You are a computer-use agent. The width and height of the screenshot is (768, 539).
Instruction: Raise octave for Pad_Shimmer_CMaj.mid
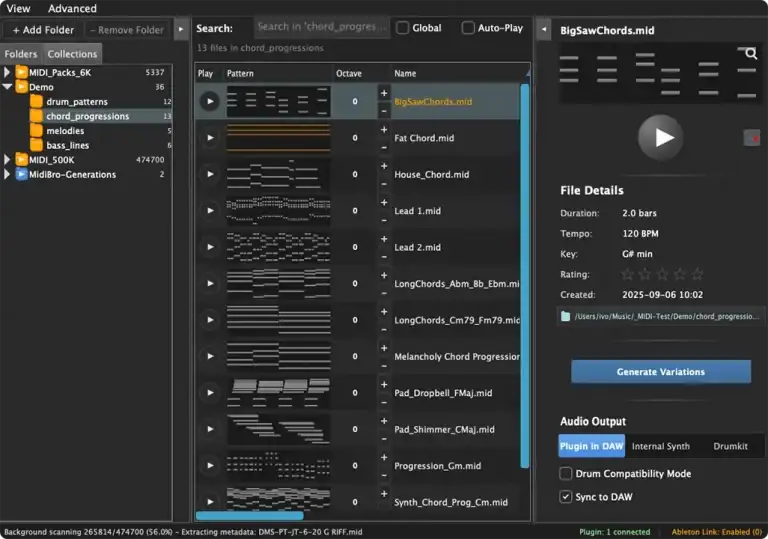click(x=384, y=421)
